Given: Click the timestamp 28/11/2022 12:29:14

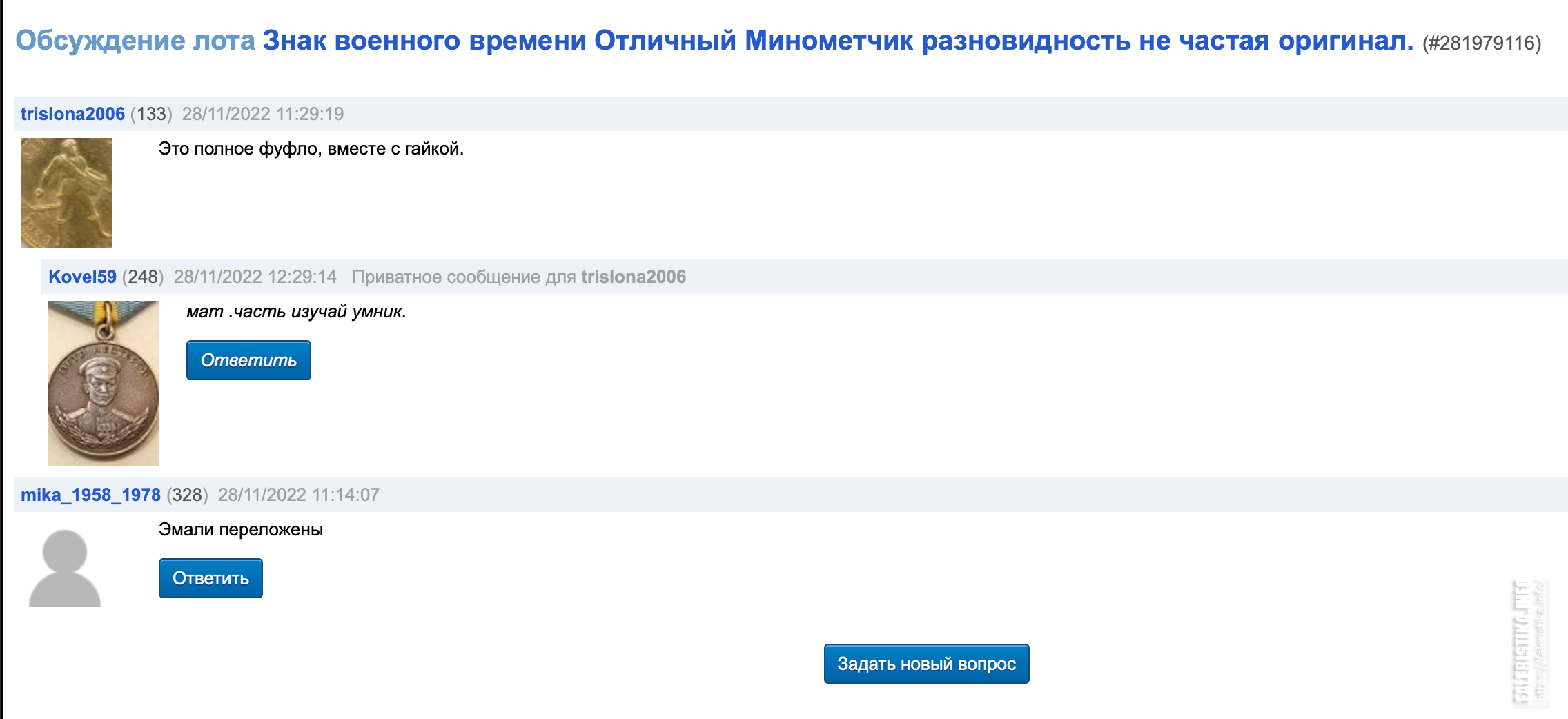Looking at the screenshot, I should 255,277.
